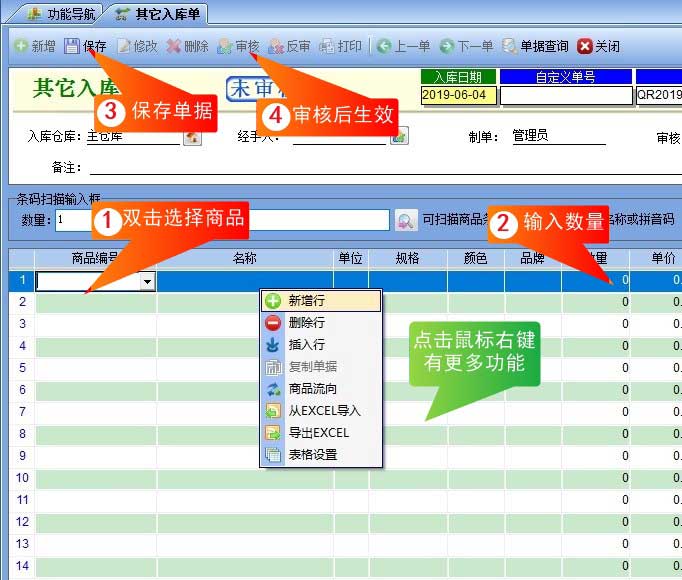Image resolution: width=682 pixels, height=580 pixels.
Task: Choose 插入行 from the context menu
Action: click(x=321, y=345)
